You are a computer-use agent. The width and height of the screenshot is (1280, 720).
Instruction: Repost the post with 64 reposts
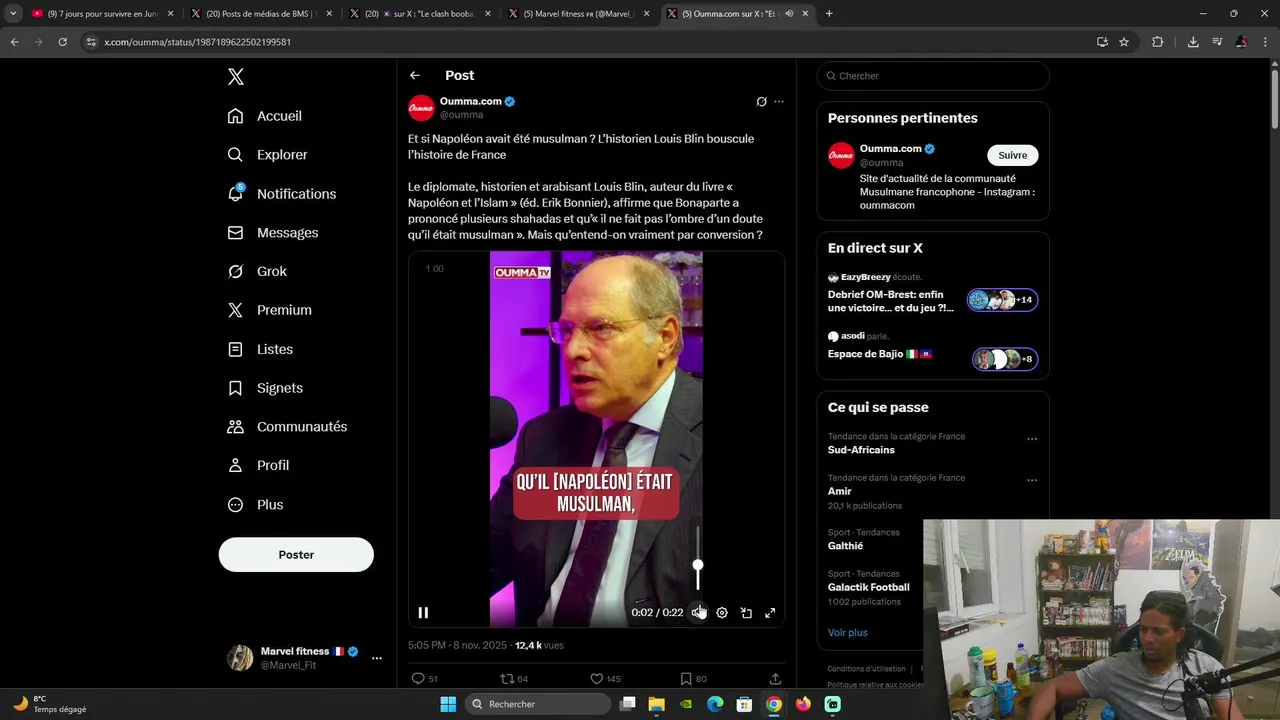pyautogui.click(x=514, y=678)
